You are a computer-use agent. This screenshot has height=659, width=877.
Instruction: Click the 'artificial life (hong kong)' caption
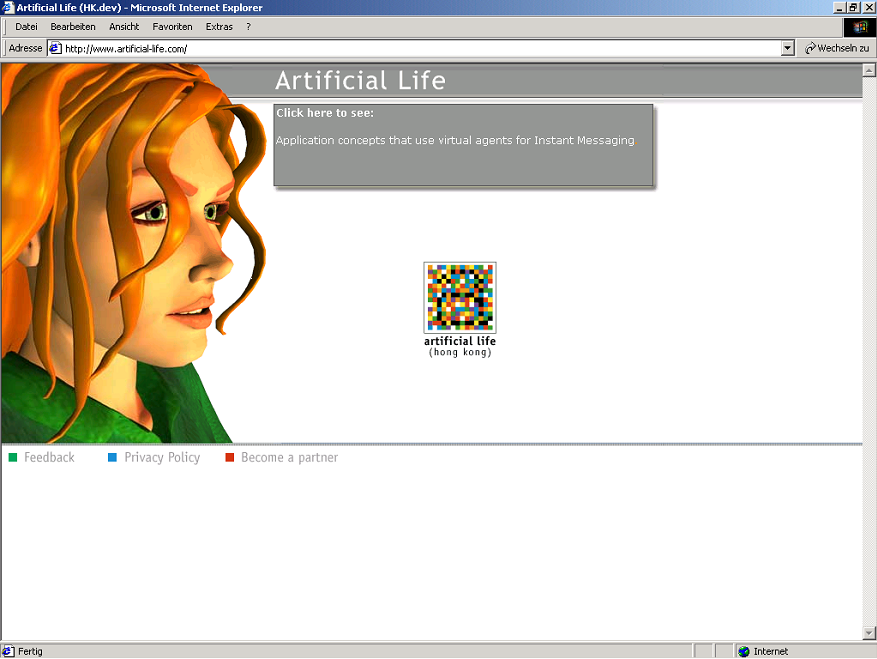coord(460,346)
